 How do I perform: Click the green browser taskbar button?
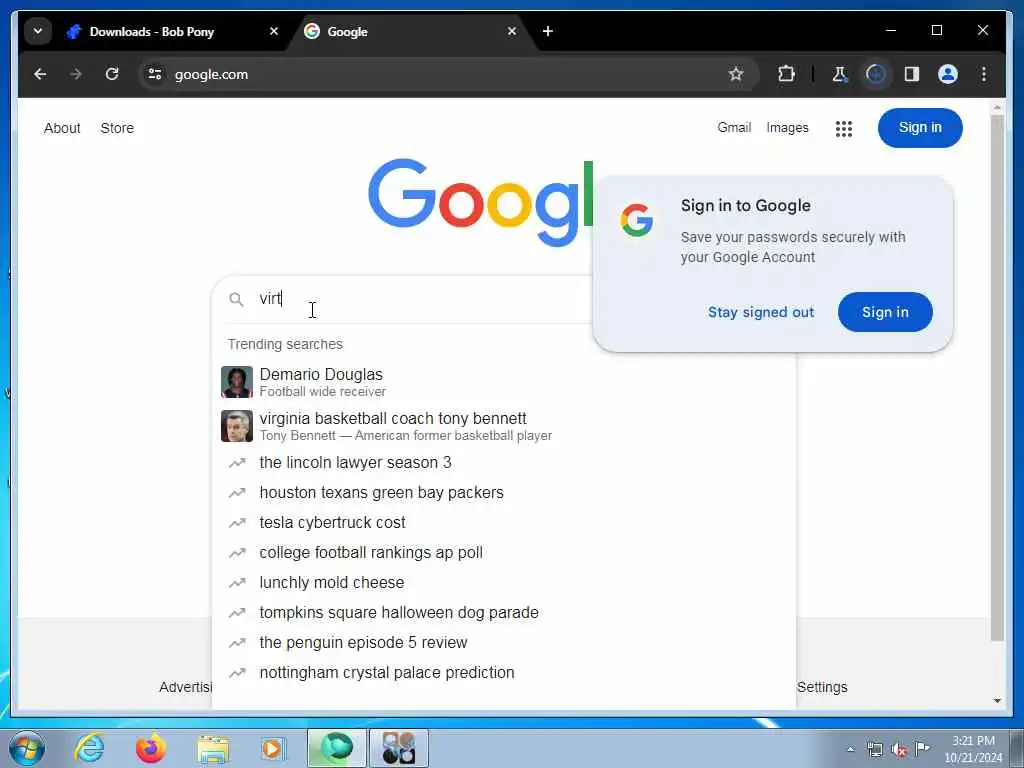tap(336, 748)
